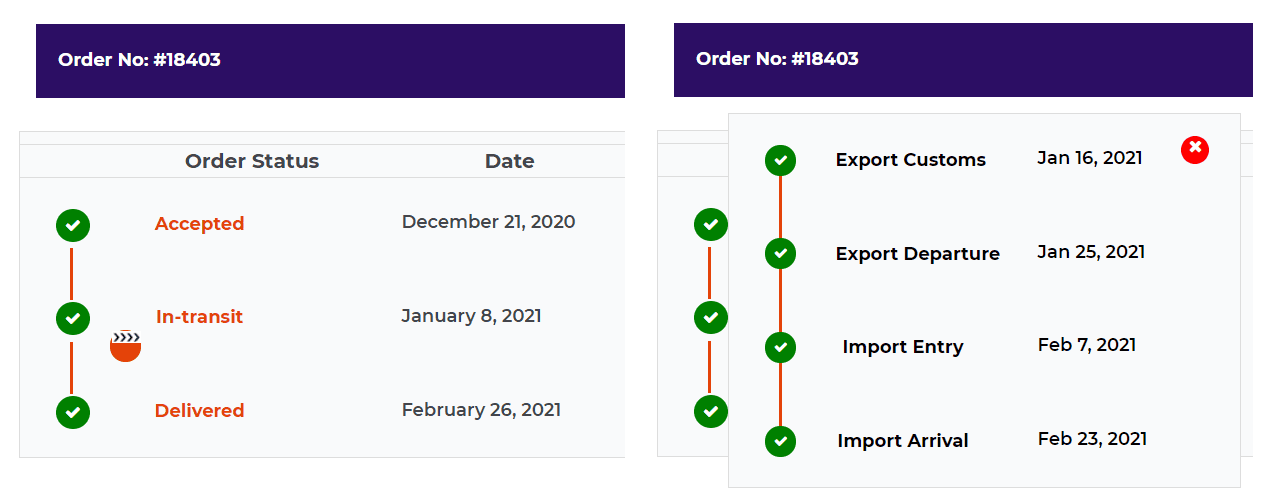Expand transit details via orange chevron icon
This screenshot has width=1271, height=500.
(125, 346)
